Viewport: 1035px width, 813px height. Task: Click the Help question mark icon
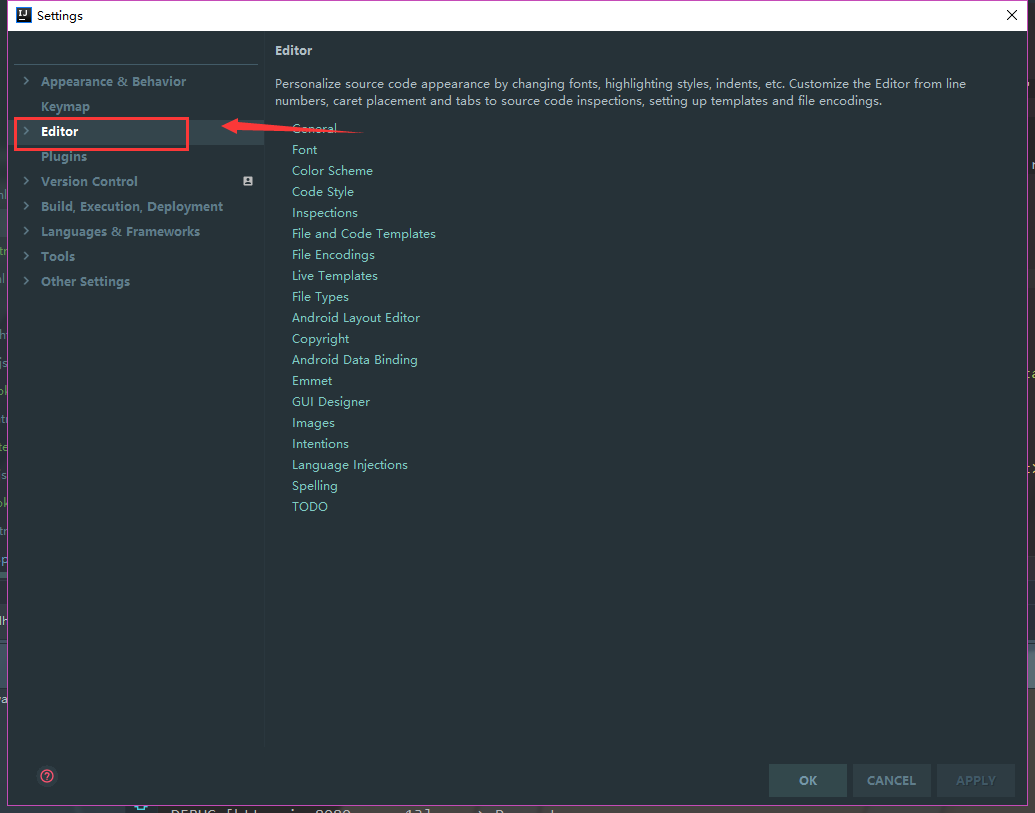pyautogui.click(x=46, y=775)
